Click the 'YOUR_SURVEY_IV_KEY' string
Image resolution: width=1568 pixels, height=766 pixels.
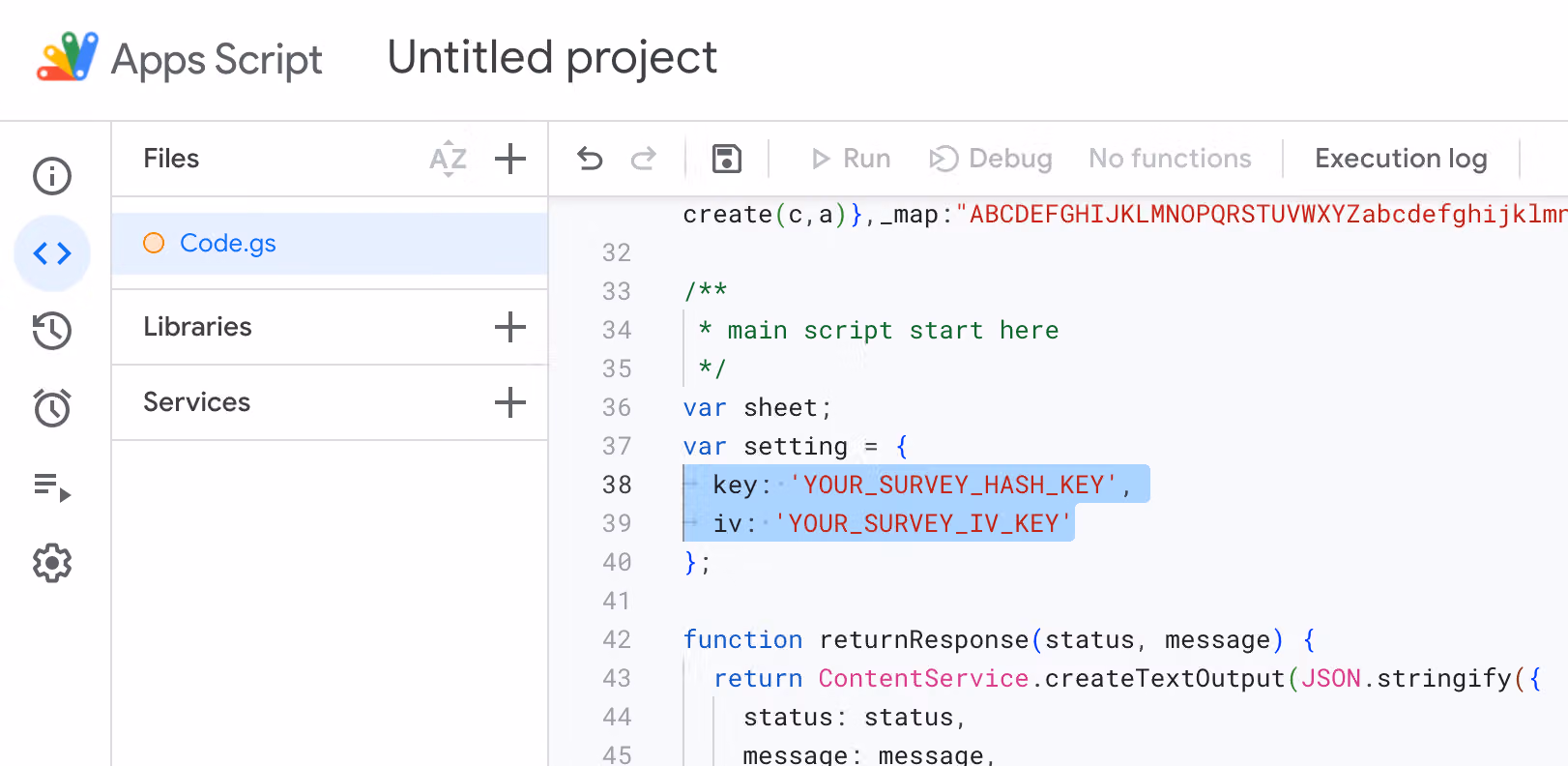click(x=922, y=523)
